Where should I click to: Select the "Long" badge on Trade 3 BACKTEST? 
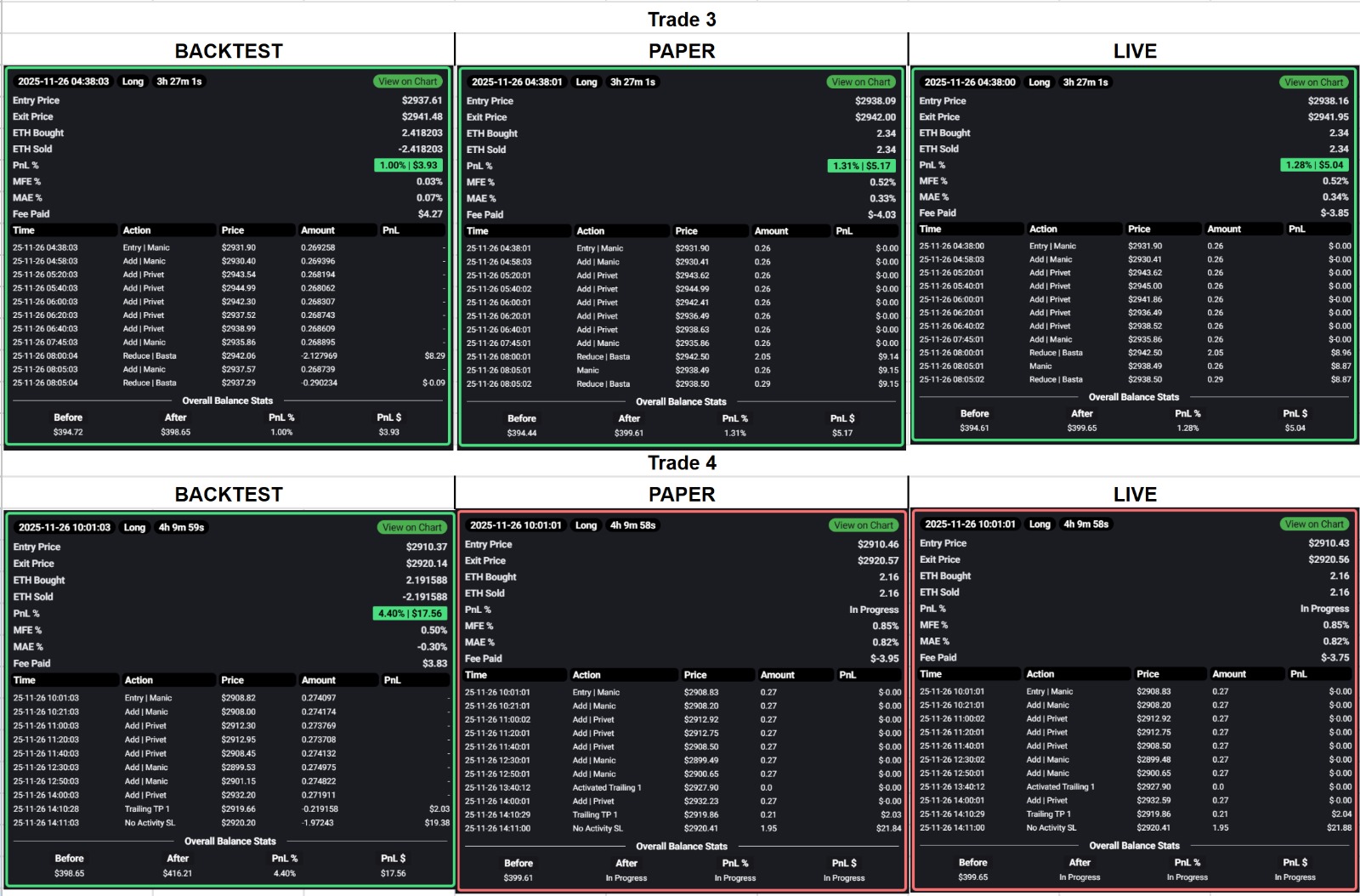[133, 82]
